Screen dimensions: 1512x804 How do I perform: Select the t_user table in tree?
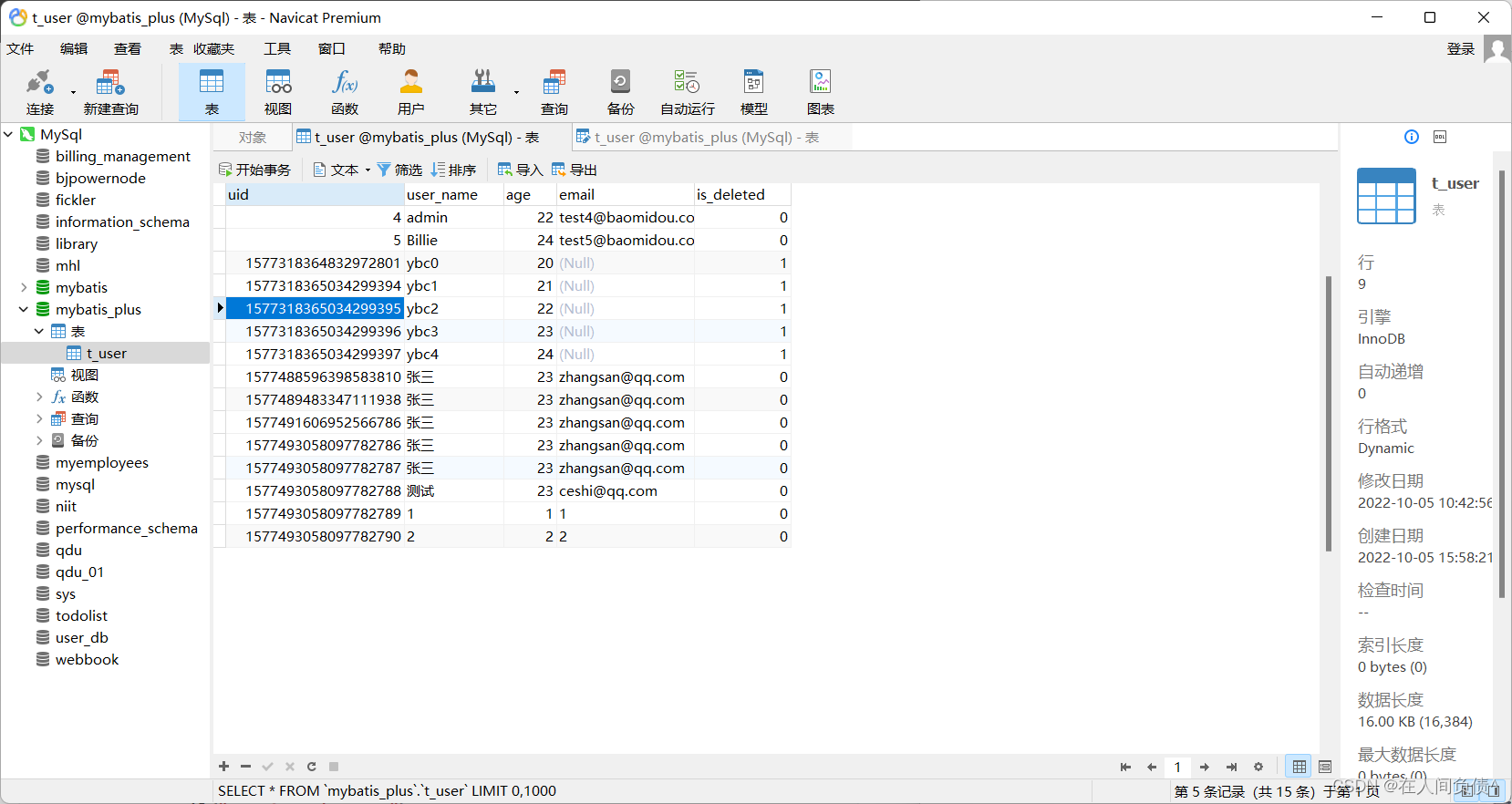[106, 353]
